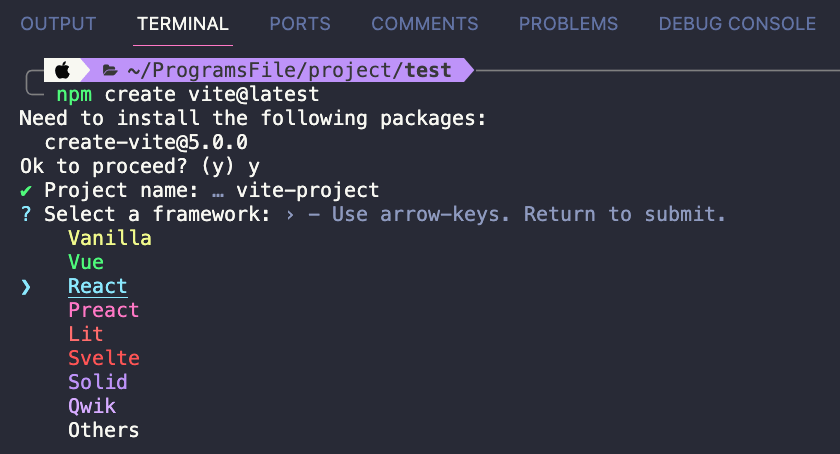Select the Qwik framework option

[92, 406]
